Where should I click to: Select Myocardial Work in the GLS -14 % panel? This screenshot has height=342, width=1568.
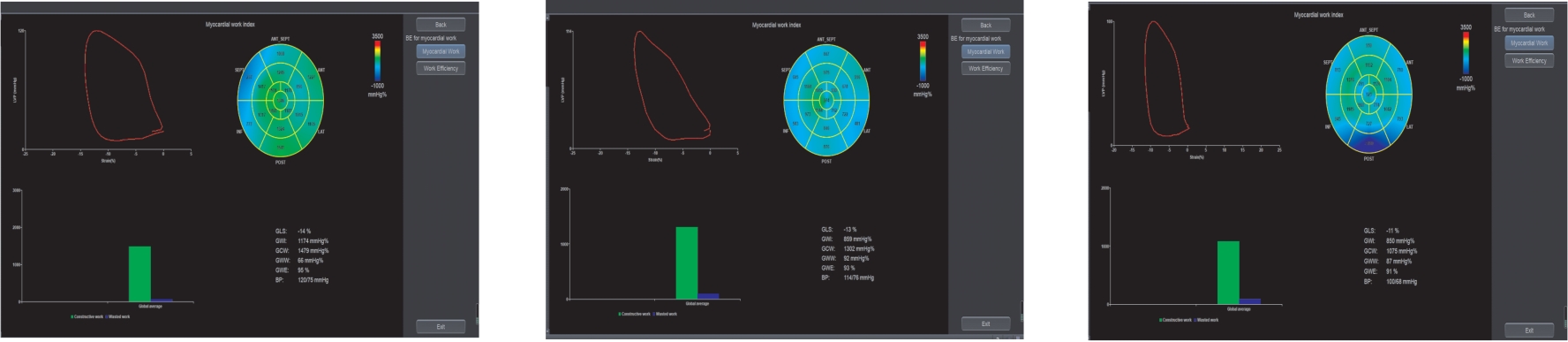(441, 51)
